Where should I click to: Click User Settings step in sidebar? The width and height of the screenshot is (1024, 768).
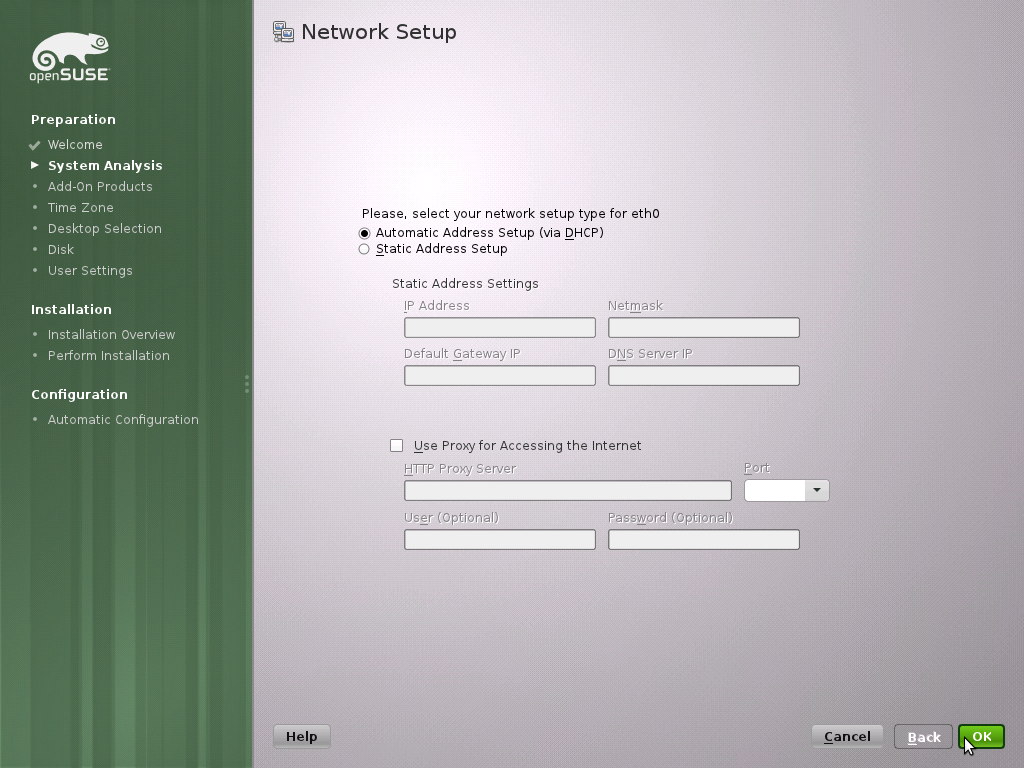click(90, 270)
